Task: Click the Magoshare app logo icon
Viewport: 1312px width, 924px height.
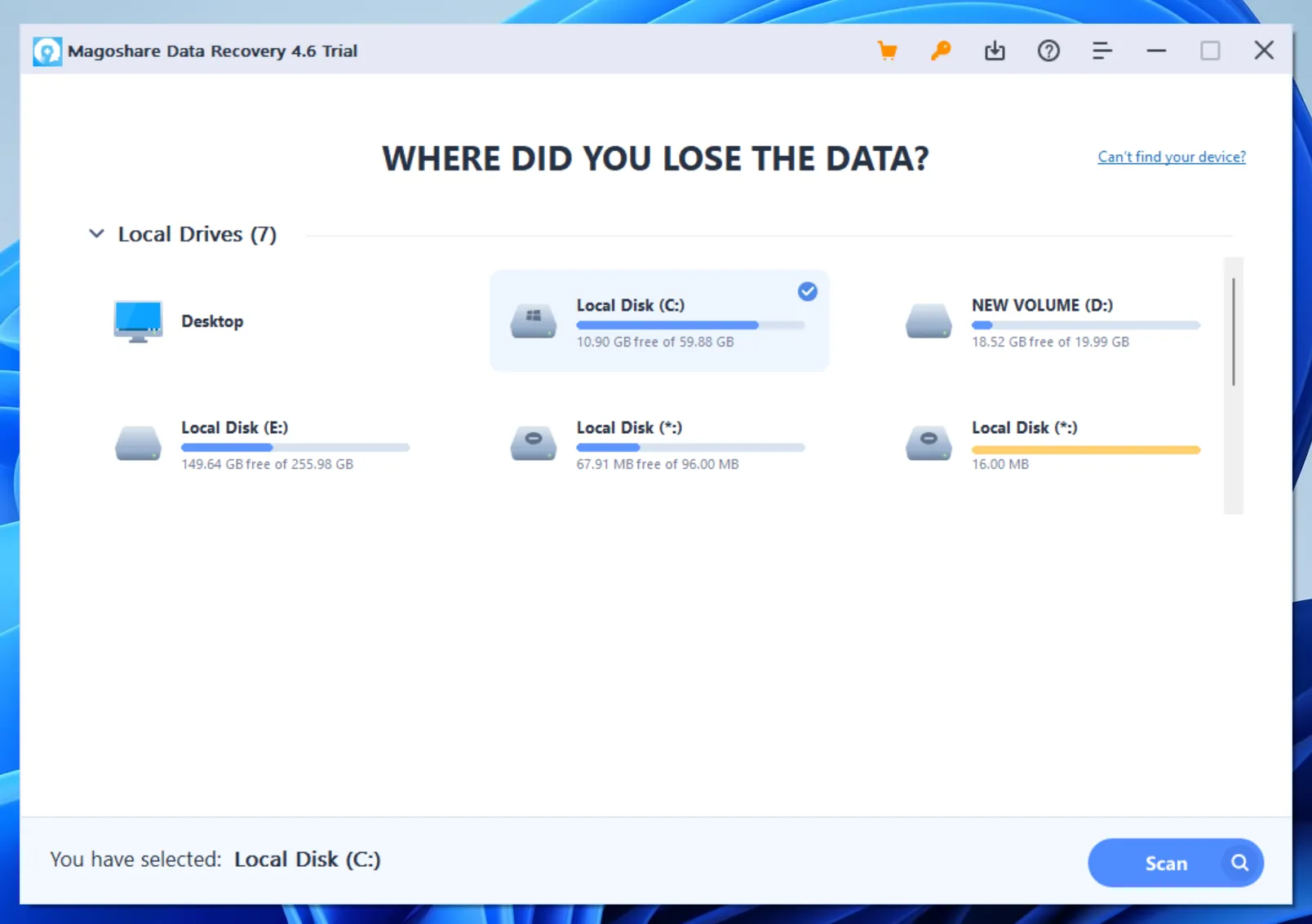Action: click(47, 51)
